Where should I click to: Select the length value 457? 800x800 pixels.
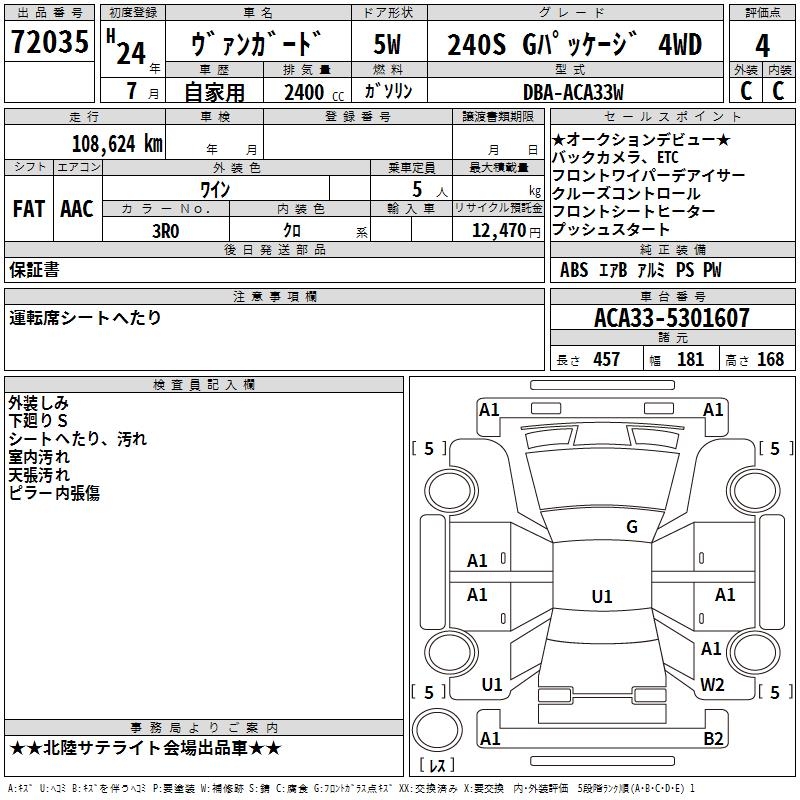(x=606, y=360)
